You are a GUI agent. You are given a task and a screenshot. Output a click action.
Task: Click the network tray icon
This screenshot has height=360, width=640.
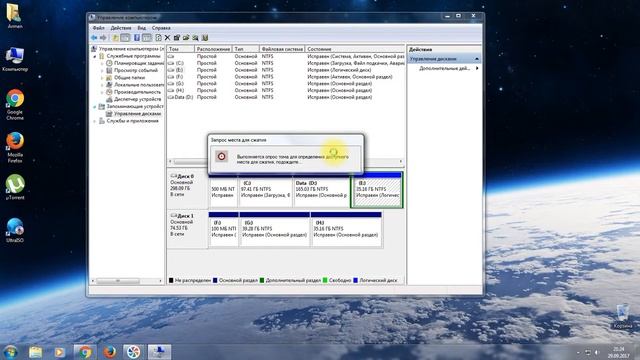coord(588,352)
